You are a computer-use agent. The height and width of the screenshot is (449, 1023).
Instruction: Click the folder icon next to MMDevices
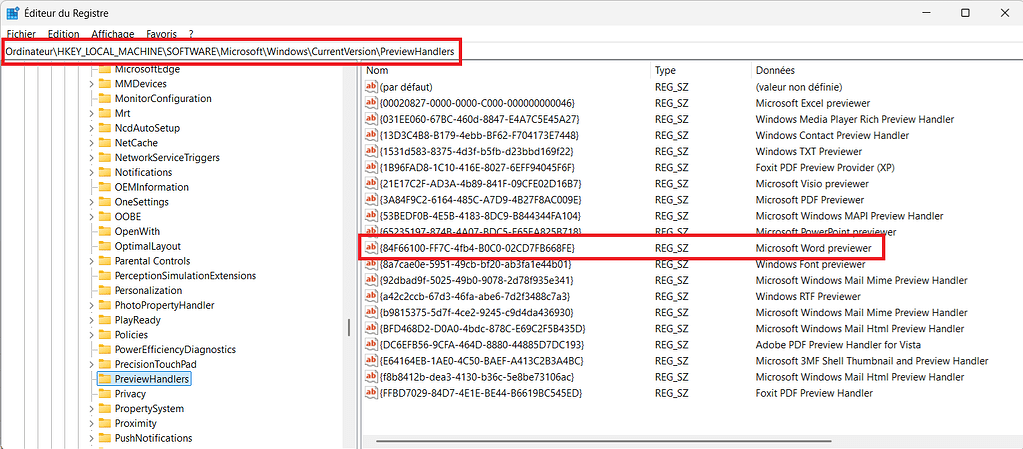(x=104, y=84)
